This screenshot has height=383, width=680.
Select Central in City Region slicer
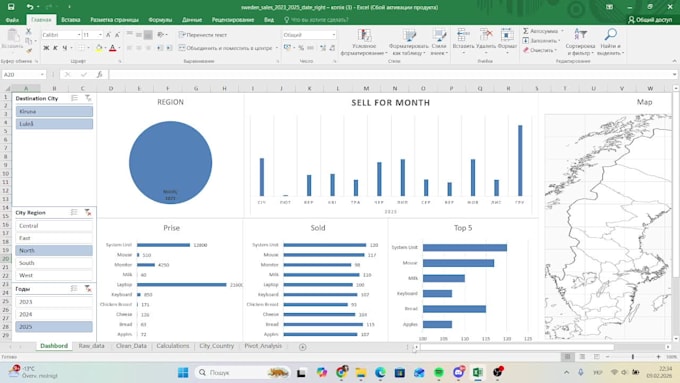54,226
